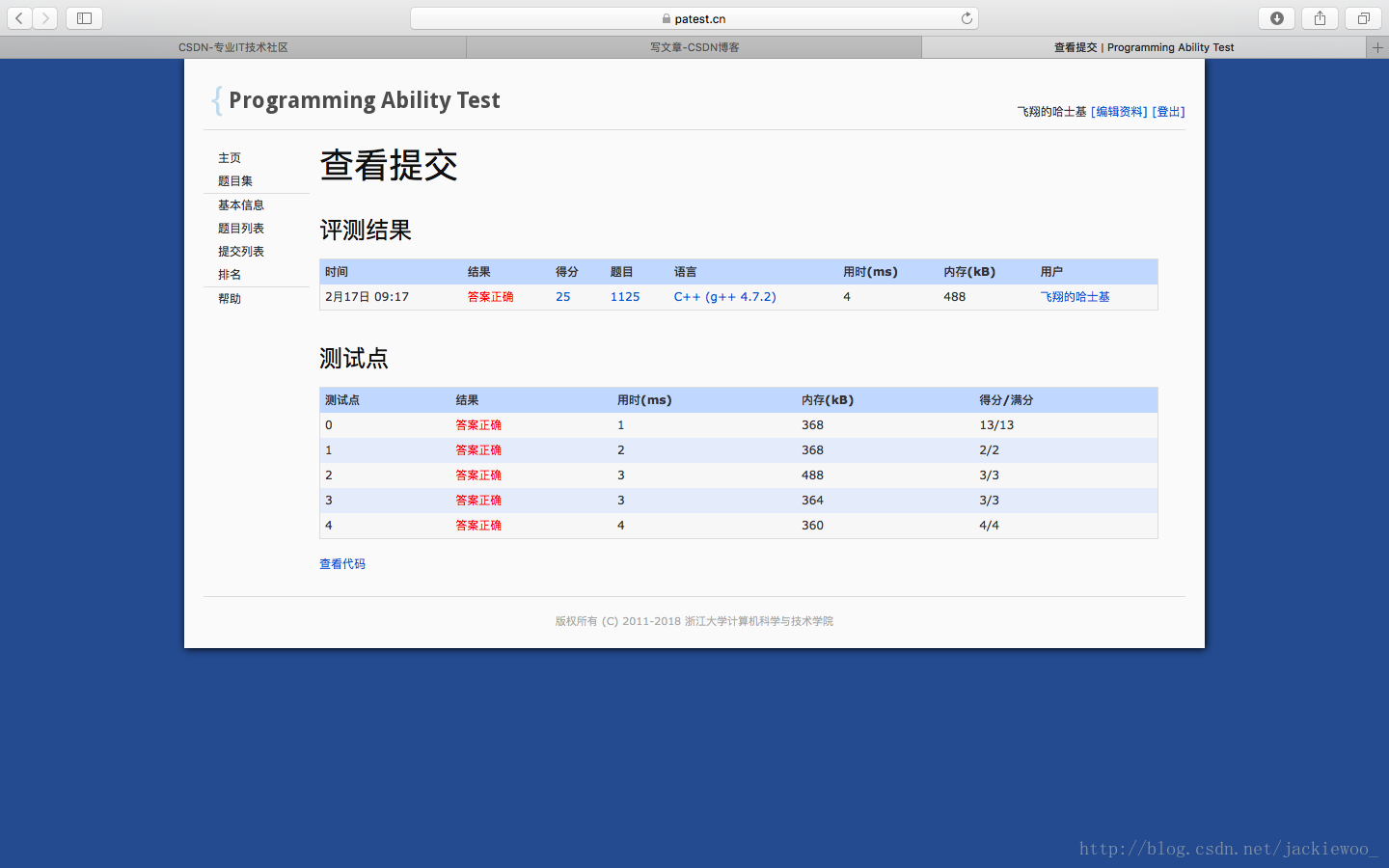Open 题目集 in sidebar menu

point(235,181)
